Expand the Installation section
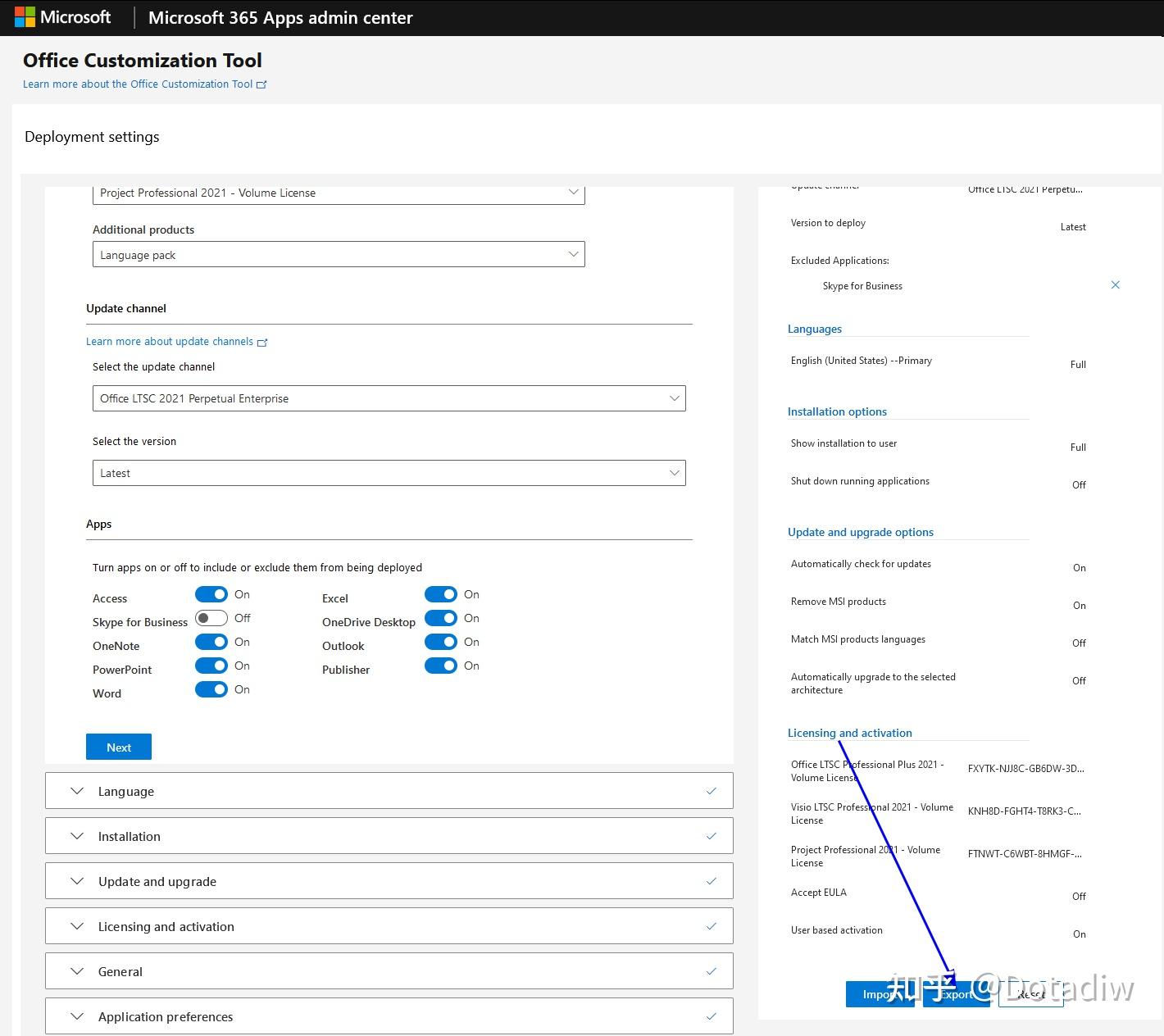This screenshot has width=1164, height=1036. coord(76,836)
